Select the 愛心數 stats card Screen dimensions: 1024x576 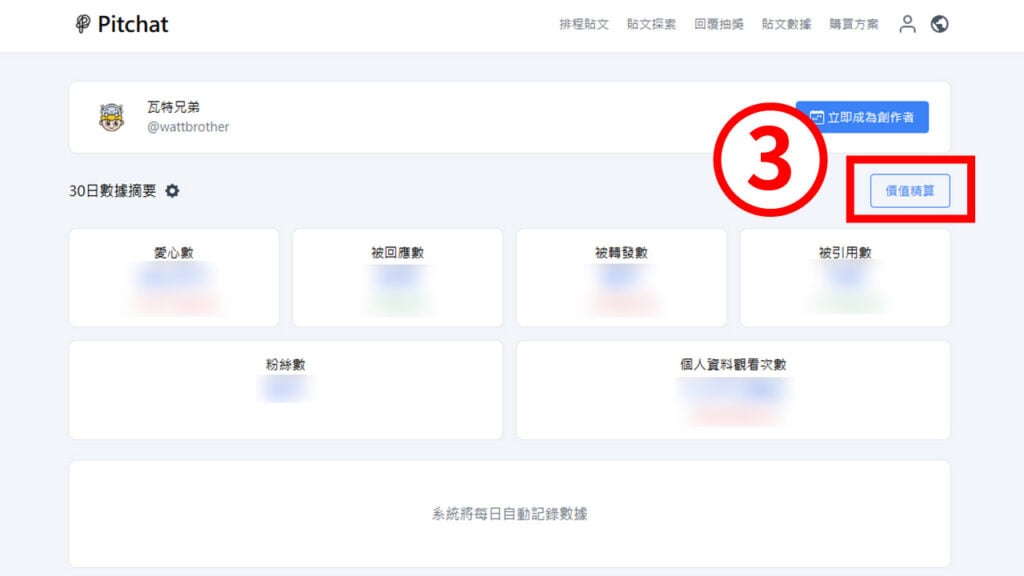click(x=174, y=278)
